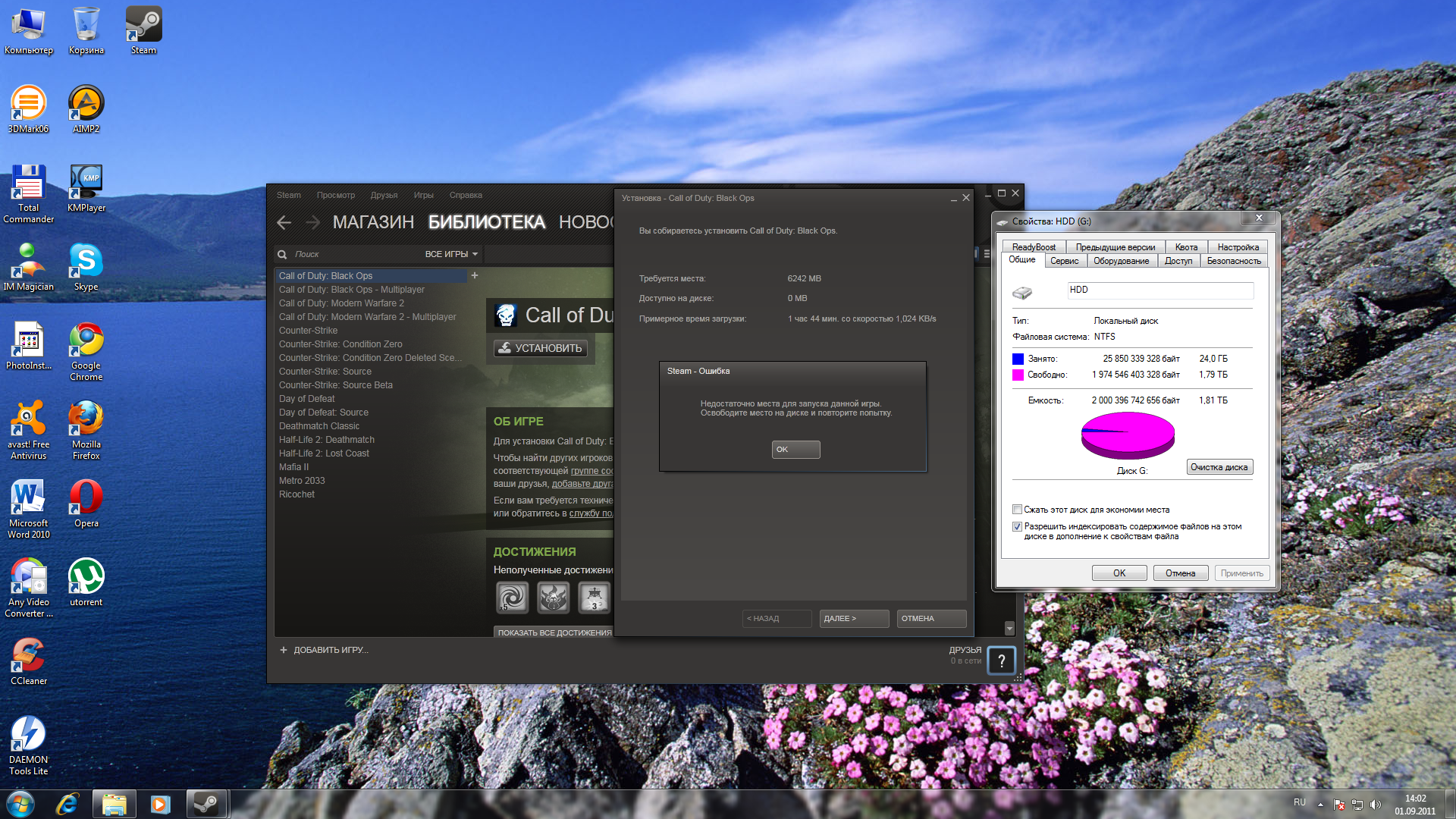
Task: Launch 3DMark06 desktop shortcut
Action: coord(29,110)
